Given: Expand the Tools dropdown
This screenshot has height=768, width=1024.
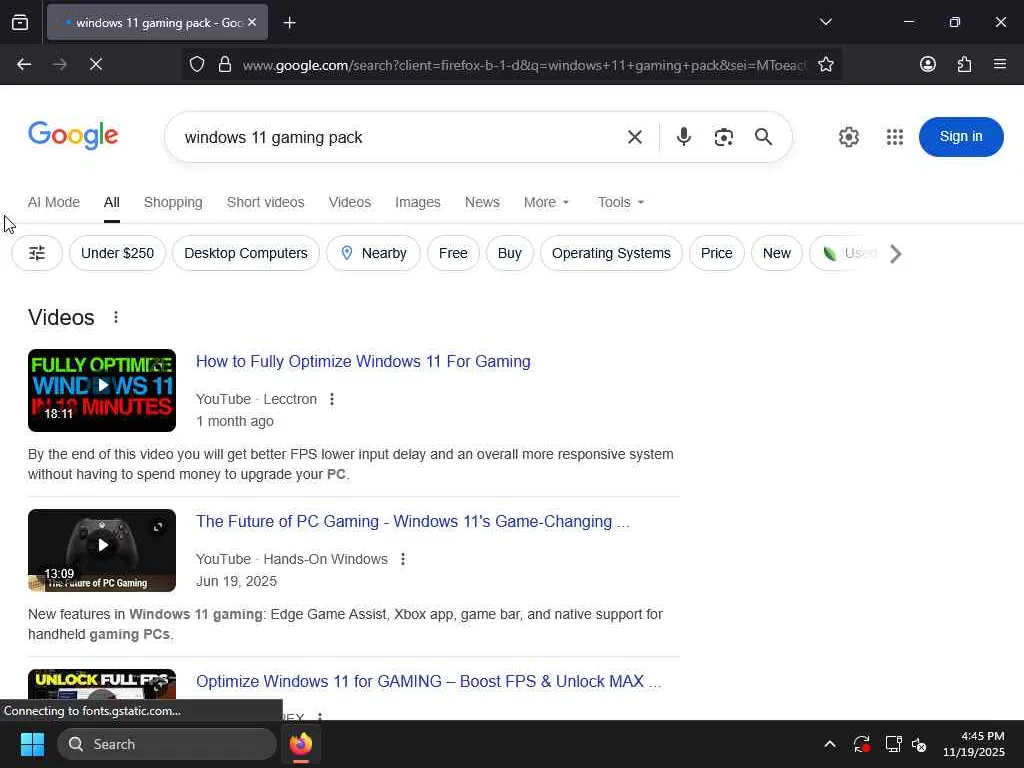Looking at the screenshot, I should [x=620, y=202].
